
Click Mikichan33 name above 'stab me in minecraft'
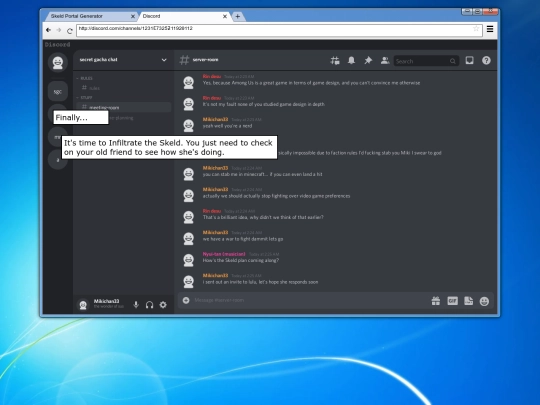click(215, 168)
